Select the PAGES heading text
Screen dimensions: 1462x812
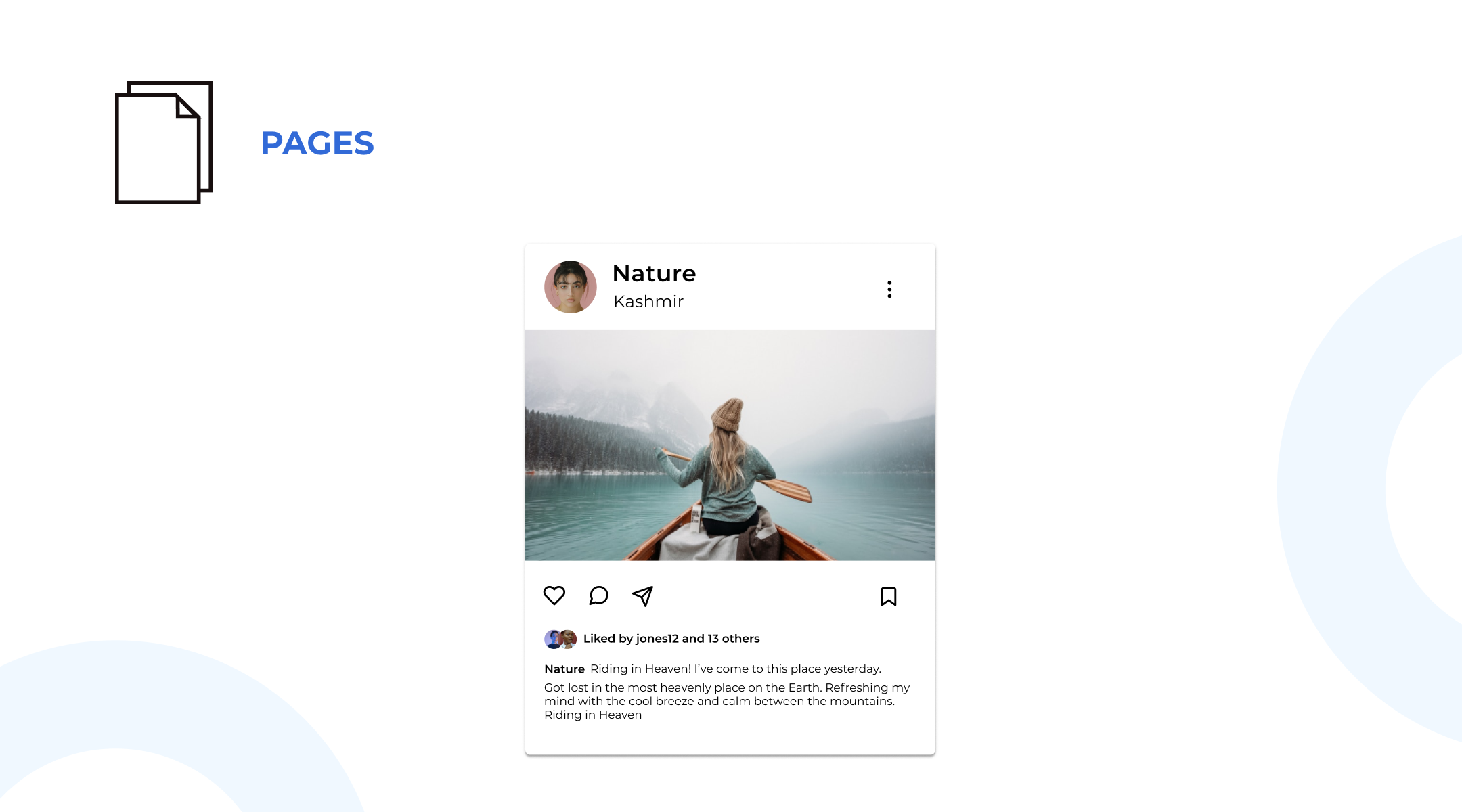317,143
